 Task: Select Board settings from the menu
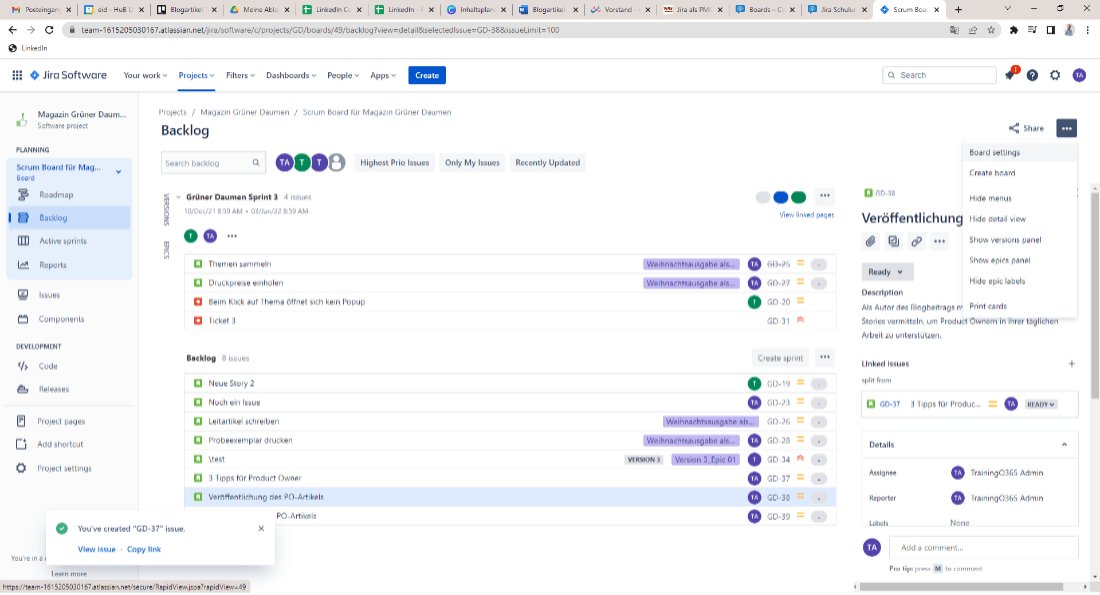click(x=994, y=153)
